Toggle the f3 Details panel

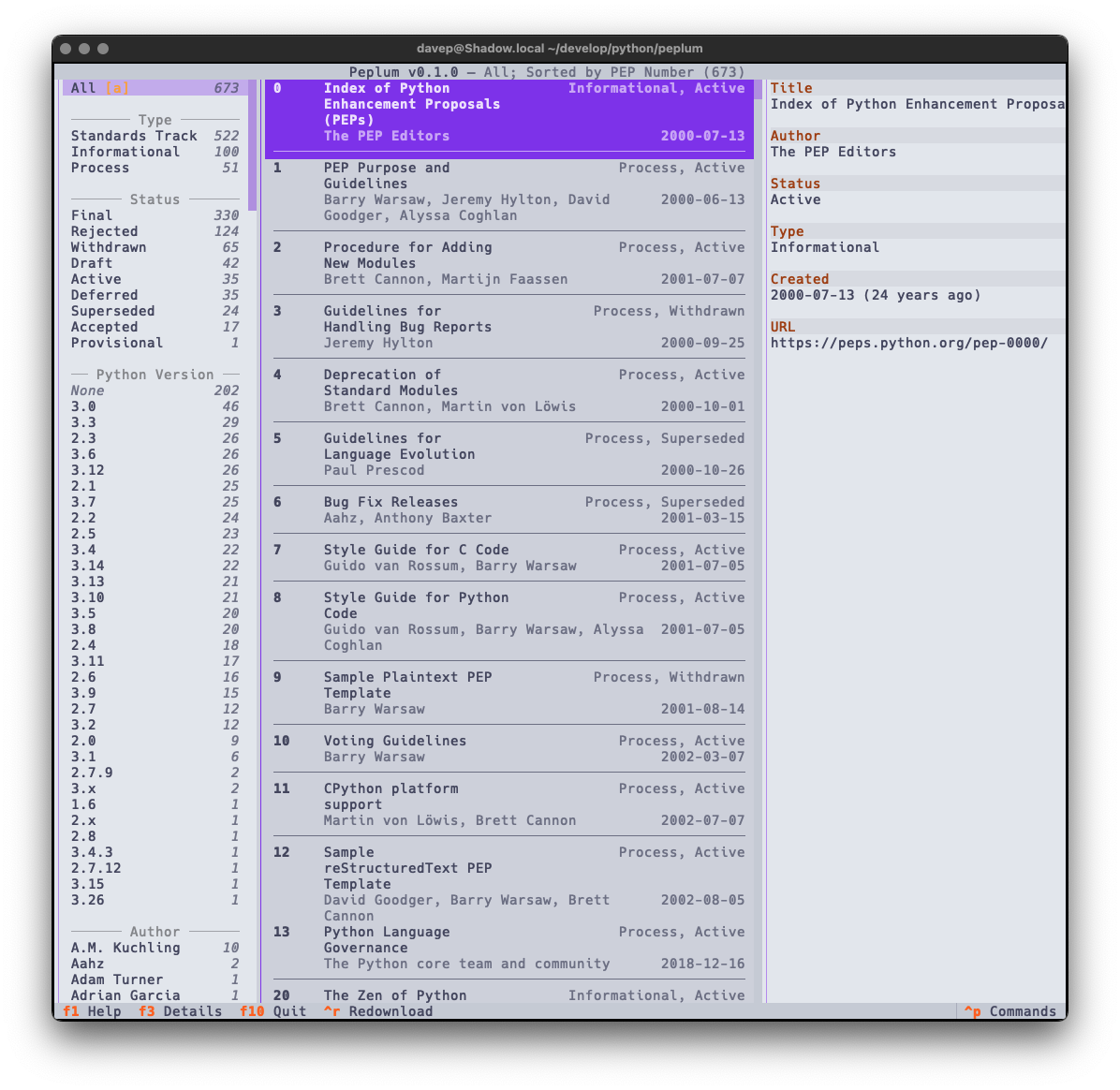coord(180,1011)
